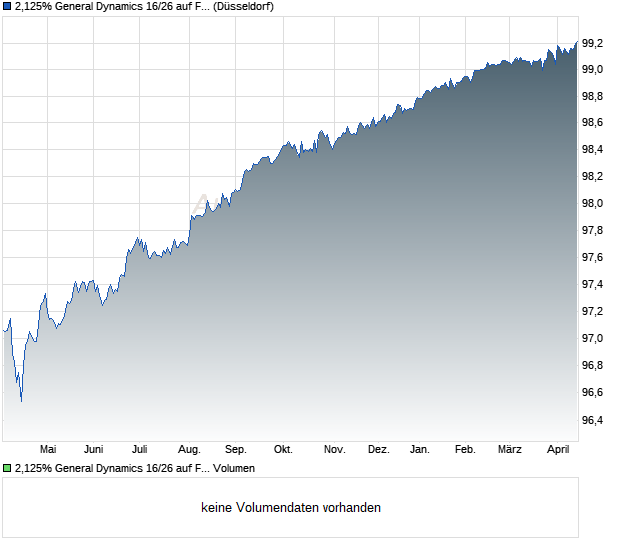Select the 'Okt.' month label on the axis
The image size is (620, 546).
[x=284, y=449]
